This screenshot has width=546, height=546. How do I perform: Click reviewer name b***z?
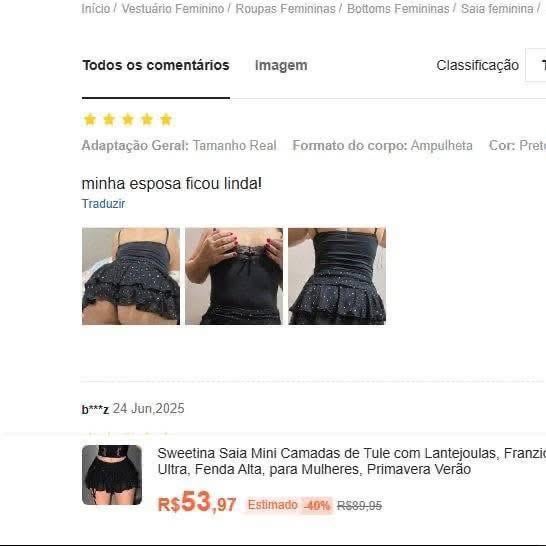click(95, 409)
